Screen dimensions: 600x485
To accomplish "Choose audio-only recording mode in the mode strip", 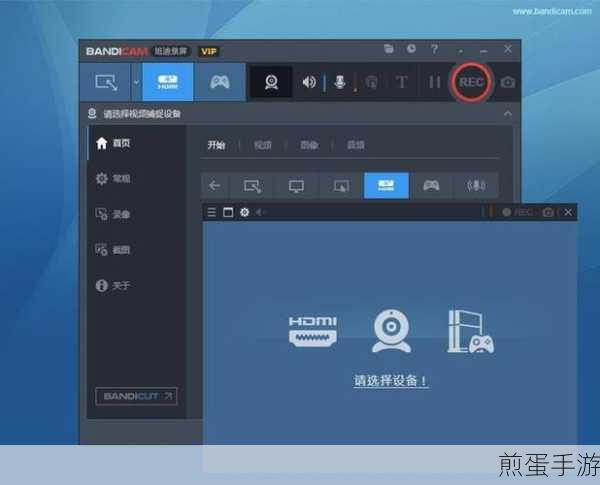I will click(x=476, y=186).
